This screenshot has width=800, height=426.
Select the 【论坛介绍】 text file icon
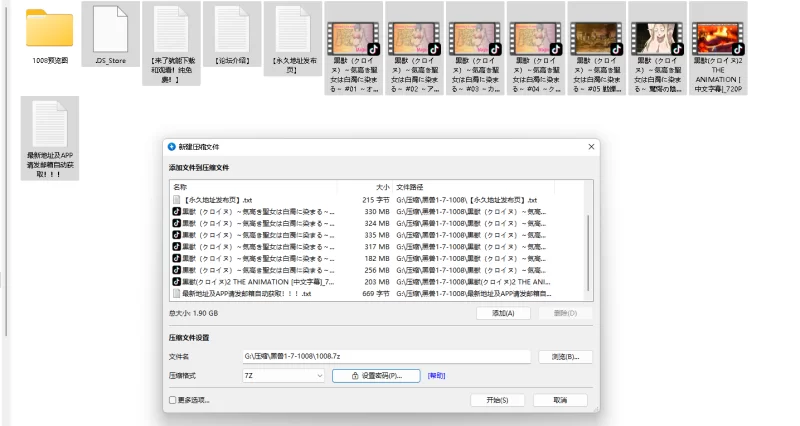click(232, 29)
